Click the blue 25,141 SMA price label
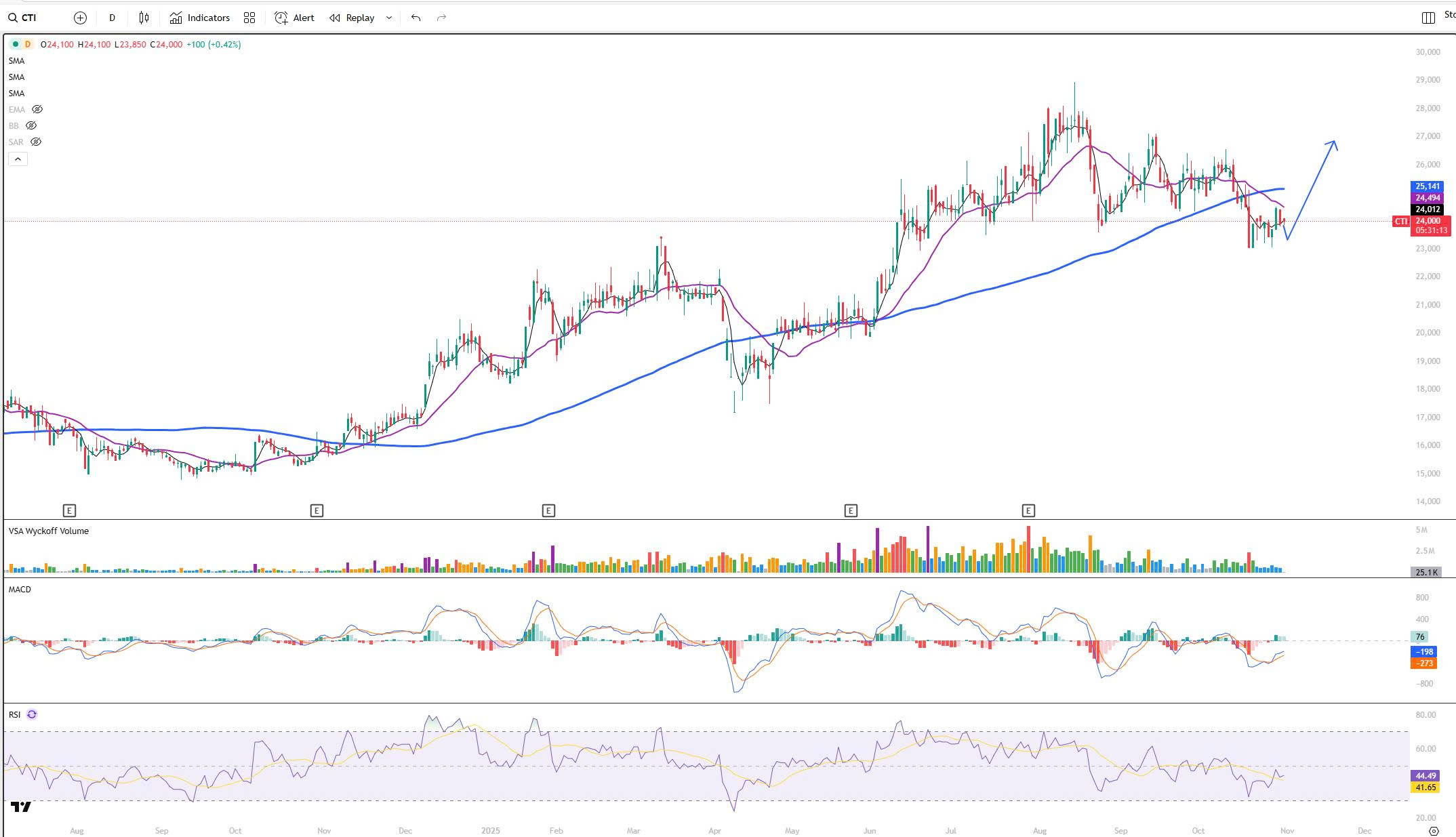This screenshot has height=837, width=1456. [1427, 186]
